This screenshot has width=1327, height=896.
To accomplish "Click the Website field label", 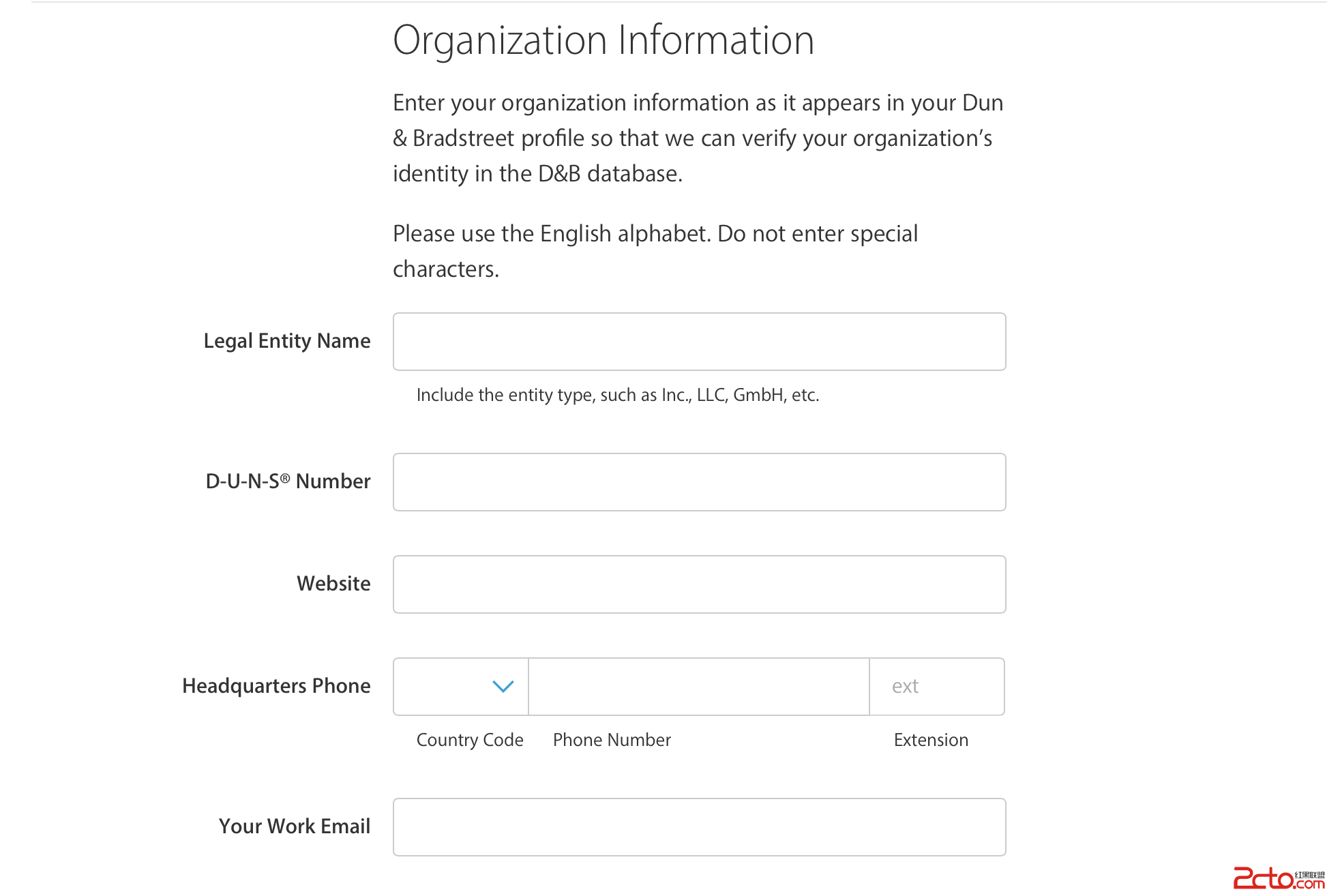I will pos(333,584).
